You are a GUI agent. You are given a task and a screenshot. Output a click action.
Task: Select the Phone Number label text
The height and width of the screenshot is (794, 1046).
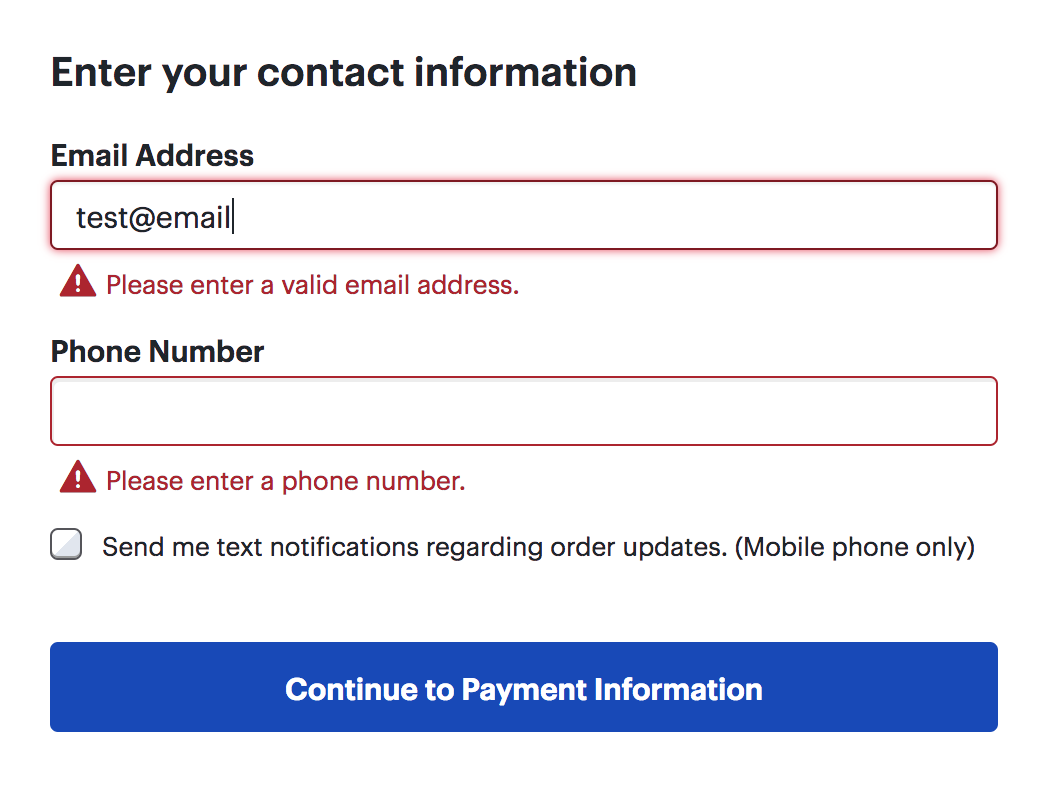click(157, 351)
